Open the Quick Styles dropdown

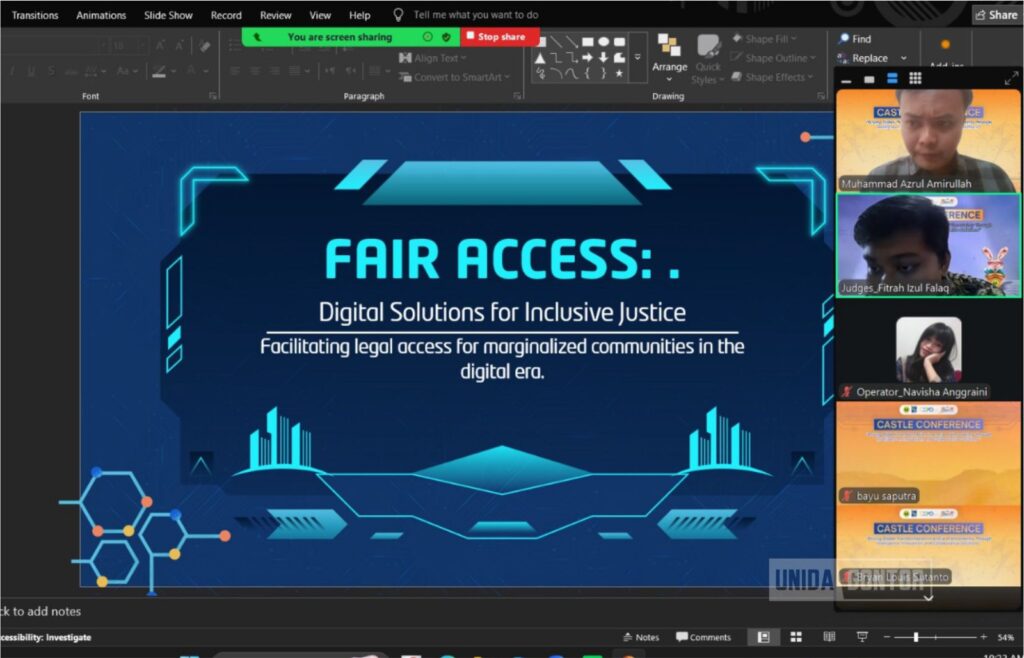click(708, 60)
